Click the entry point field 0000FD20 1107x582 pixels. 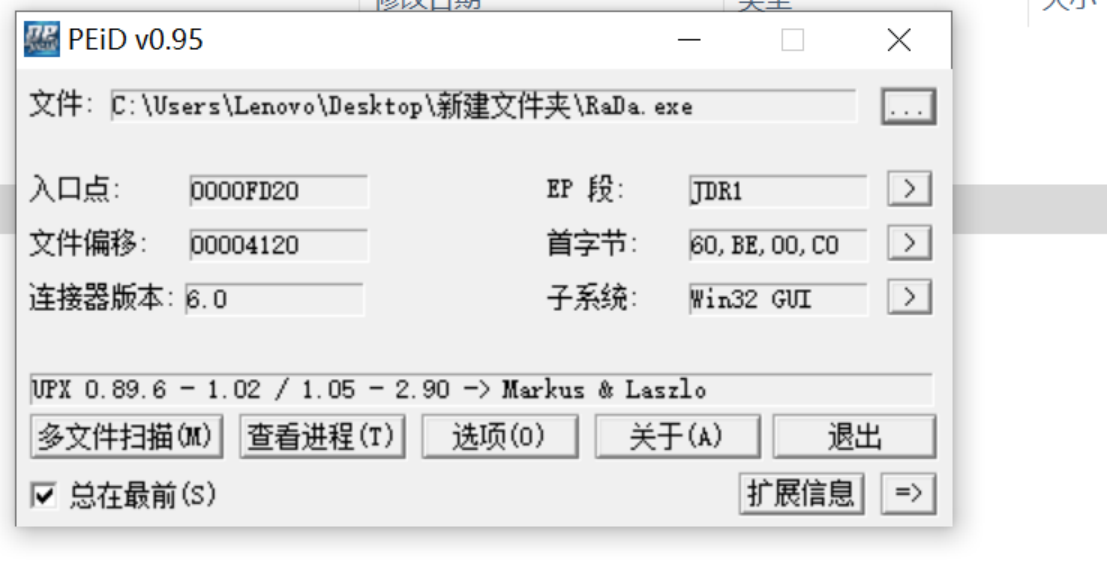click(278, 191)
